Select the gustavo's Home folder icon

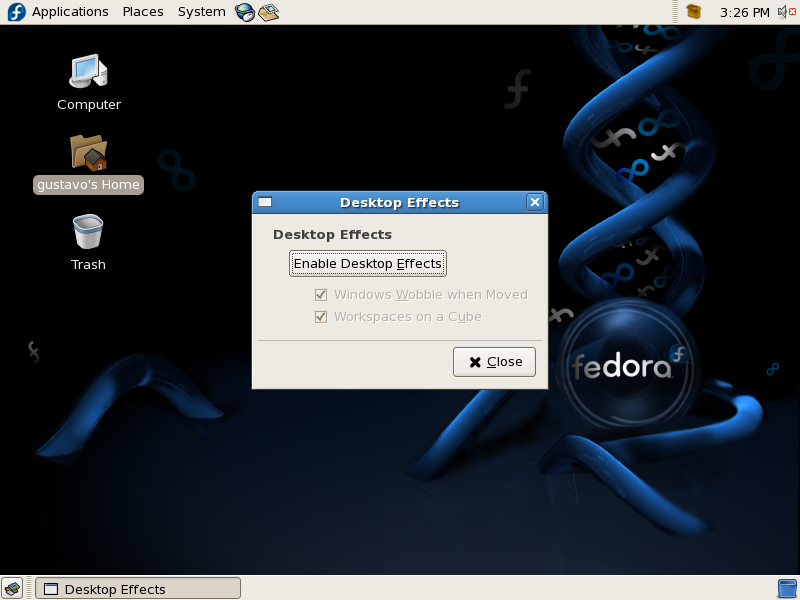88,153
